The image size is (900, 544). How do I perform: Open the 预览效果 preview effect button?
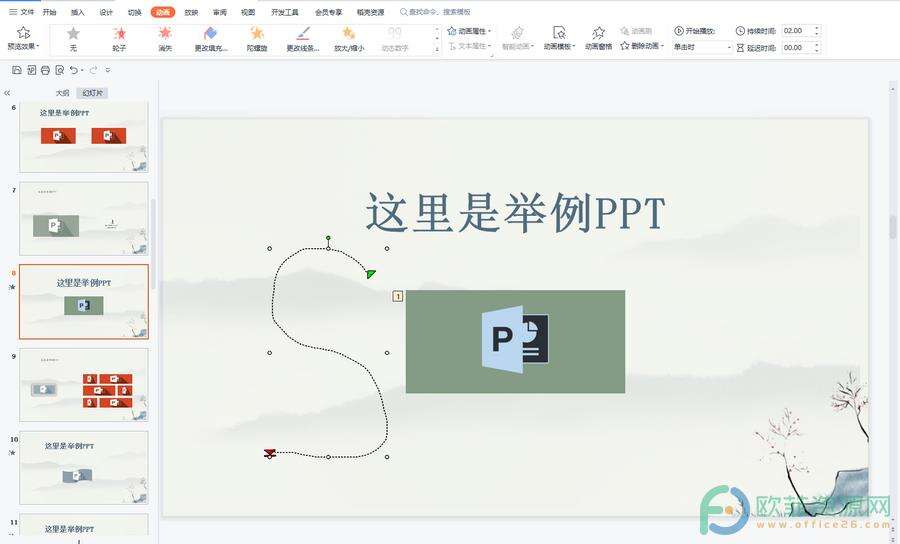23,38
